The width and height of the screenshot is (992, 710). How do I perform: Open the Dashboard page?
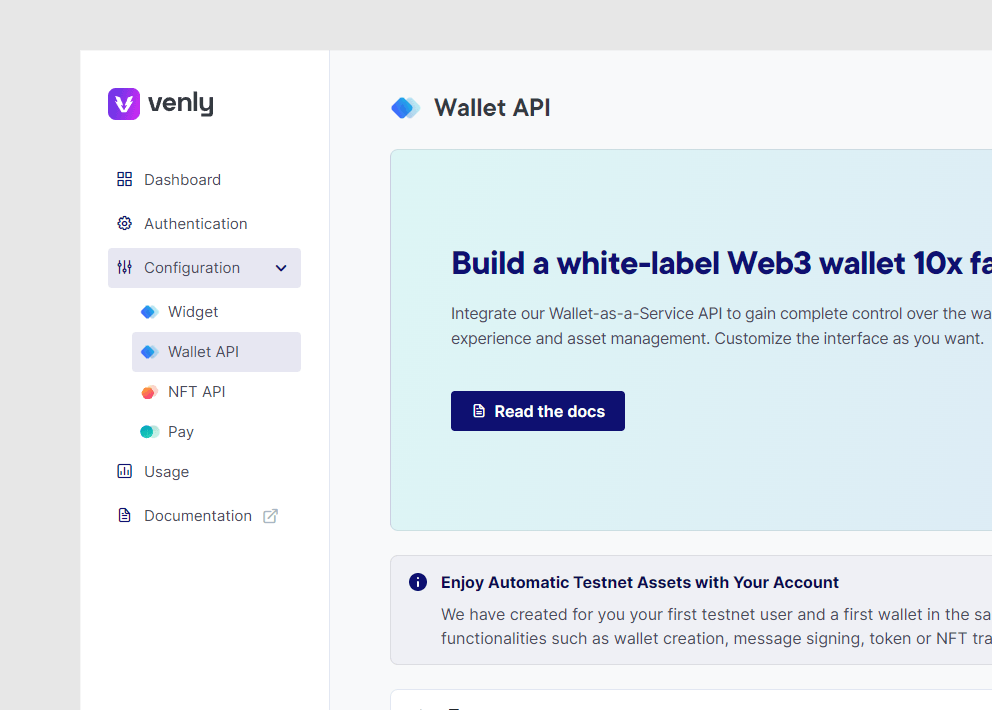tap(182, 179)
